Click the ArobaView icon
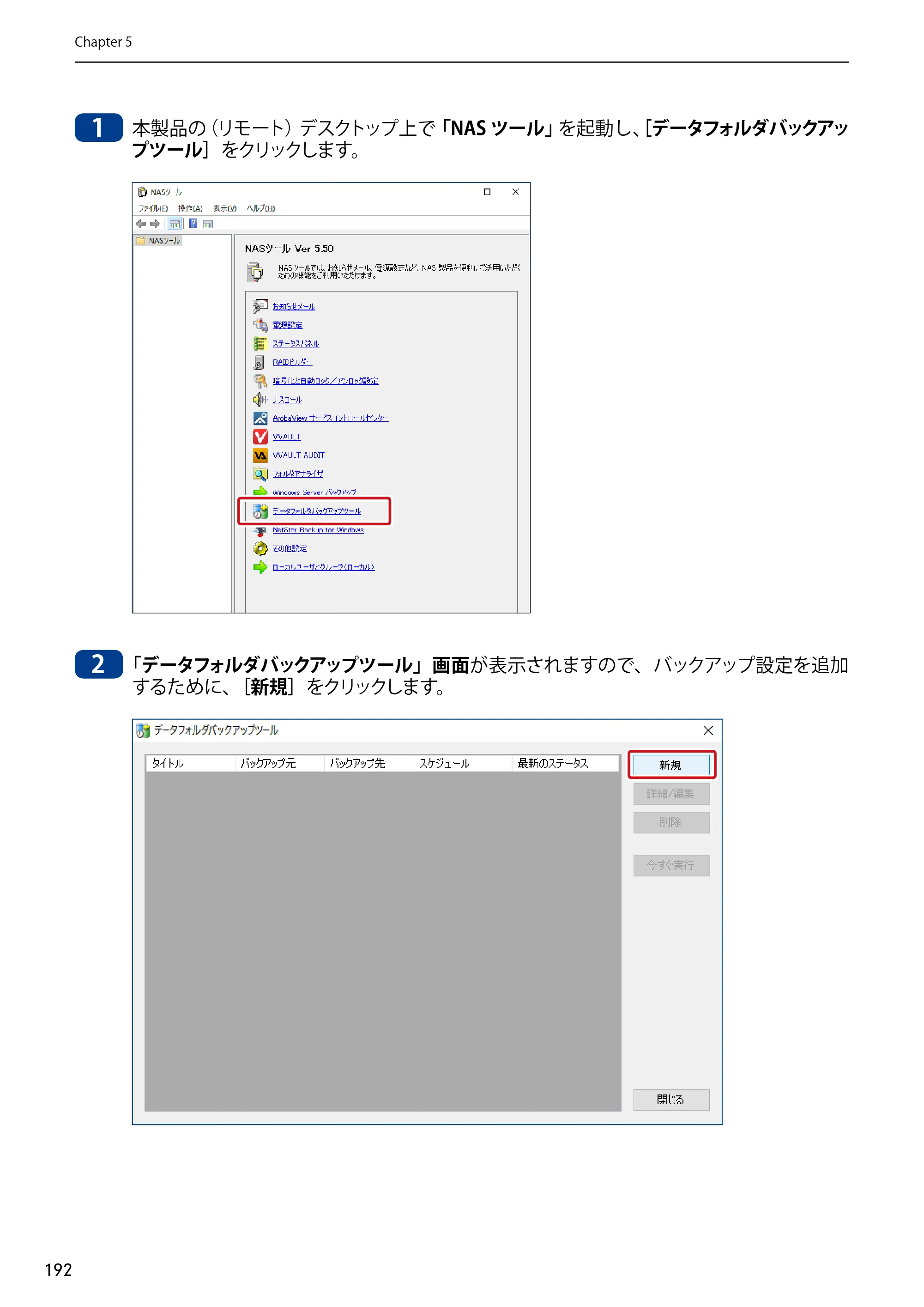Viewport: 924px width, 1307px height. (x=260, y=418)
